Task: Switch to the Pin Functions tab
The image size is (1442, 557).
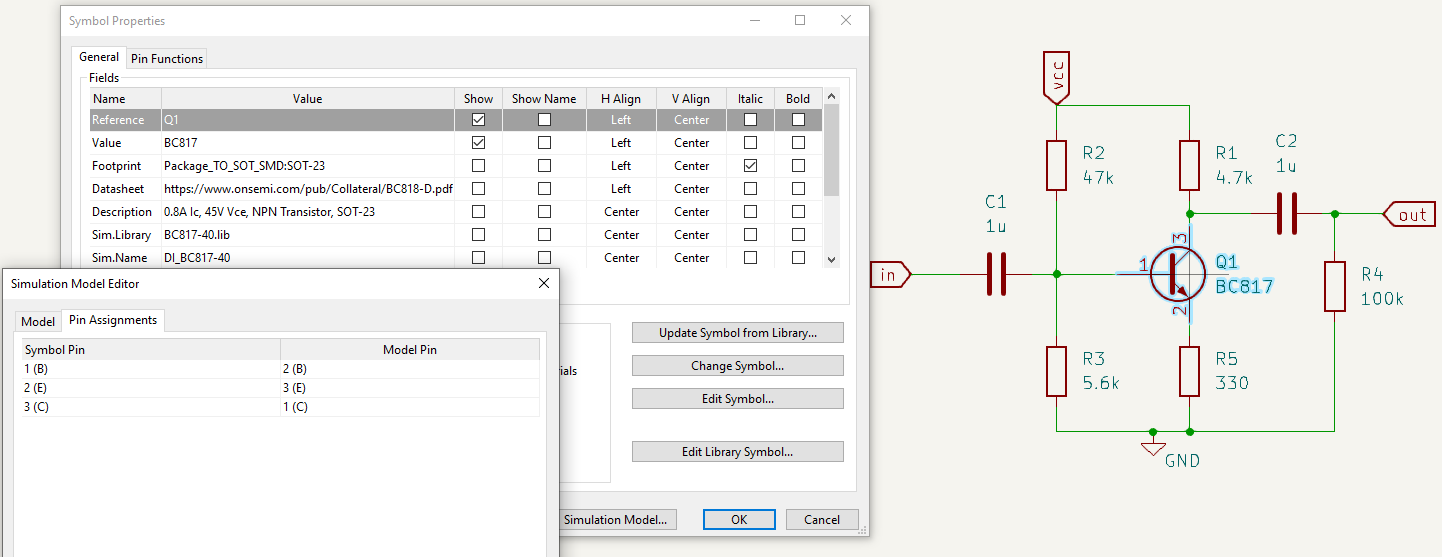Action: tap(167, 59)
